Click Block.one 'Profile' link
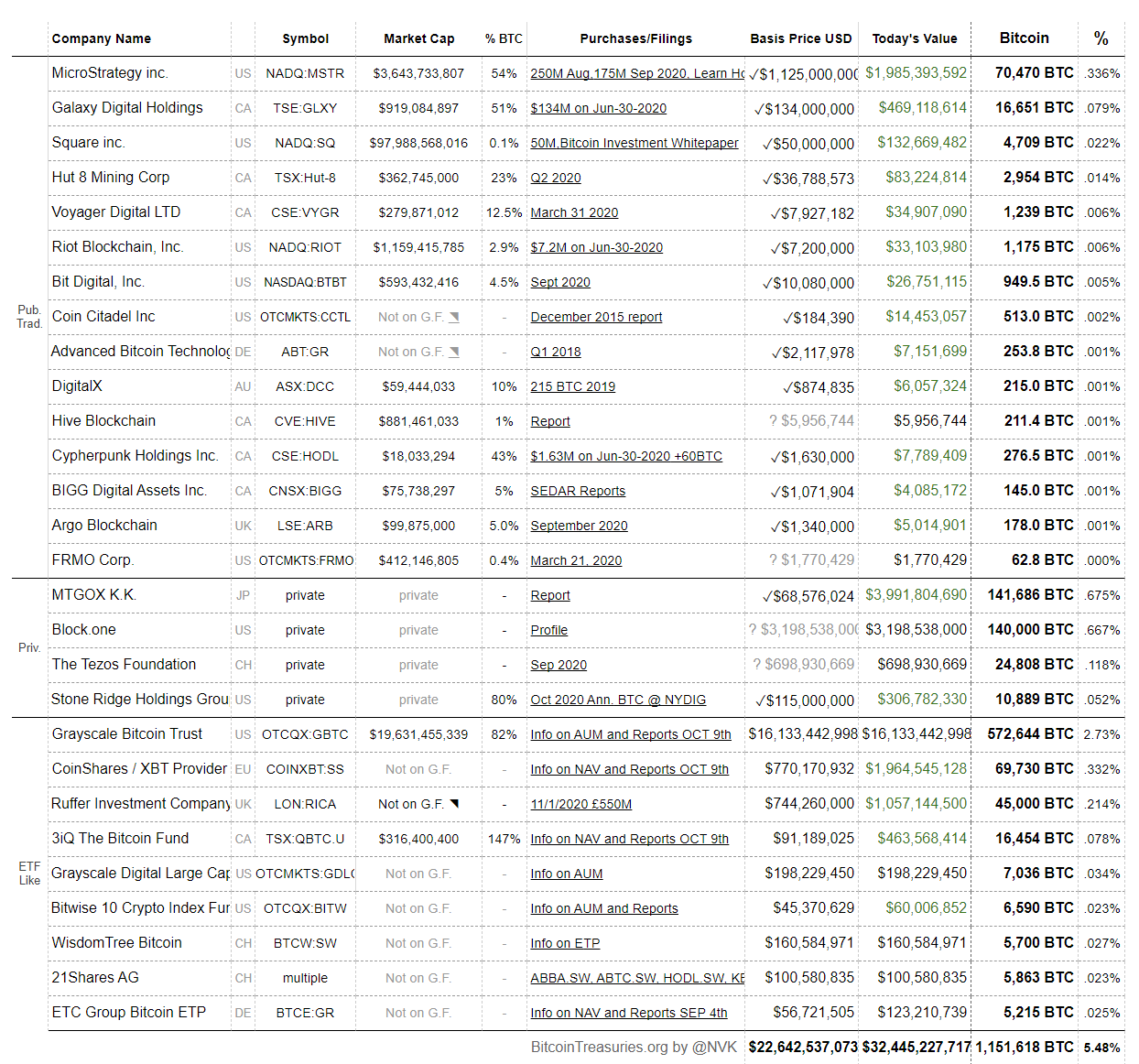Screen dimensions: 1139x1064 click(x=548, y=630)
